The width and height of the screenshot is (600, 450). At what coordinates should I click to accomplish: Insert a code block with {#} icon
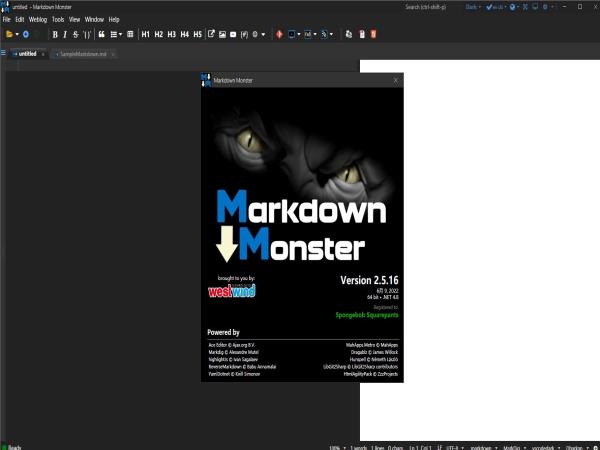244,34
